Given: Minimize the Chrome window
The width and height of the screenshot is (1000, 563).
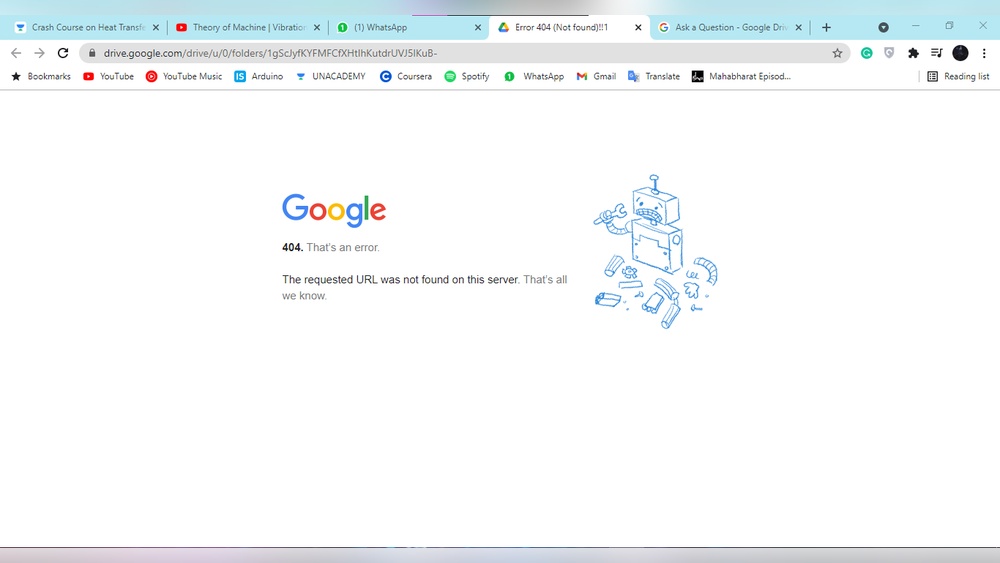Looking at the screenshot, I should pos(916,26).
